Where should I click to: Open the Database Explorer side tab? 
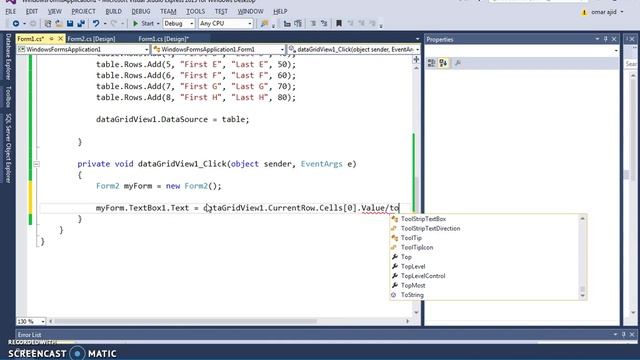8,57
